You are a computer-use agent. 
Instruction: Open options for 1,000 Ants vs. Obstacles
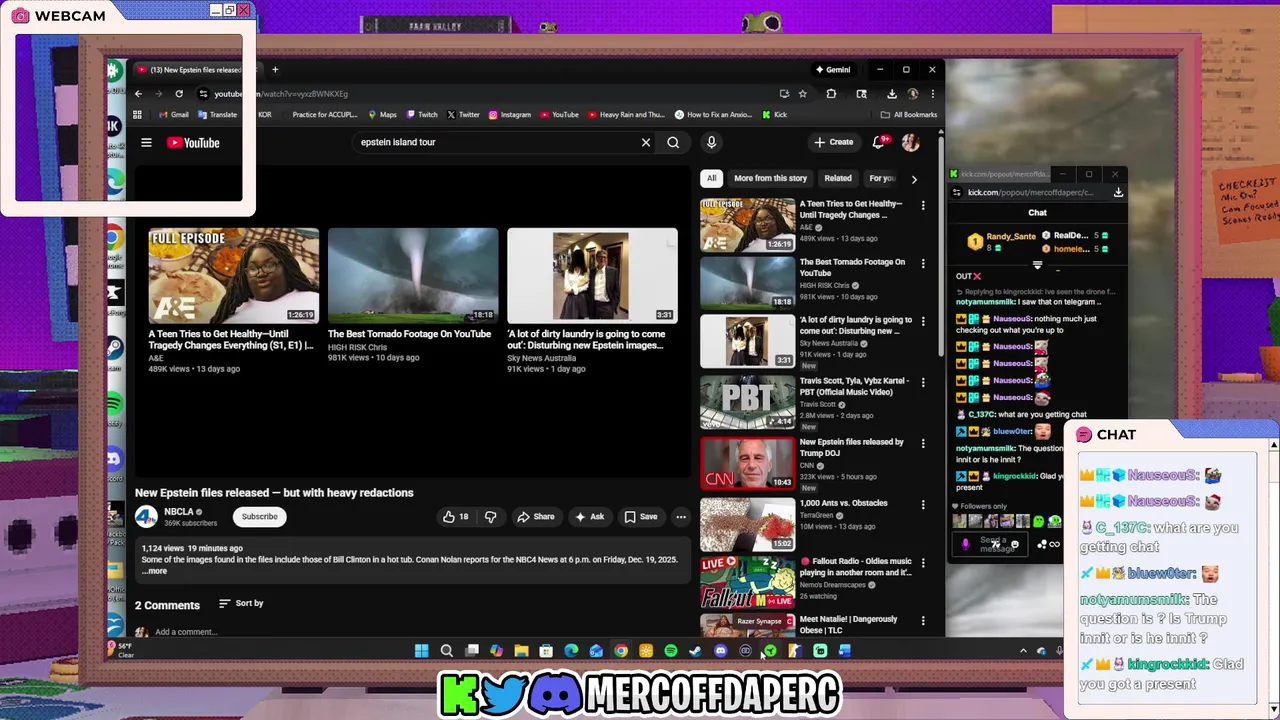pyautogui.click(x=923, y=505)
